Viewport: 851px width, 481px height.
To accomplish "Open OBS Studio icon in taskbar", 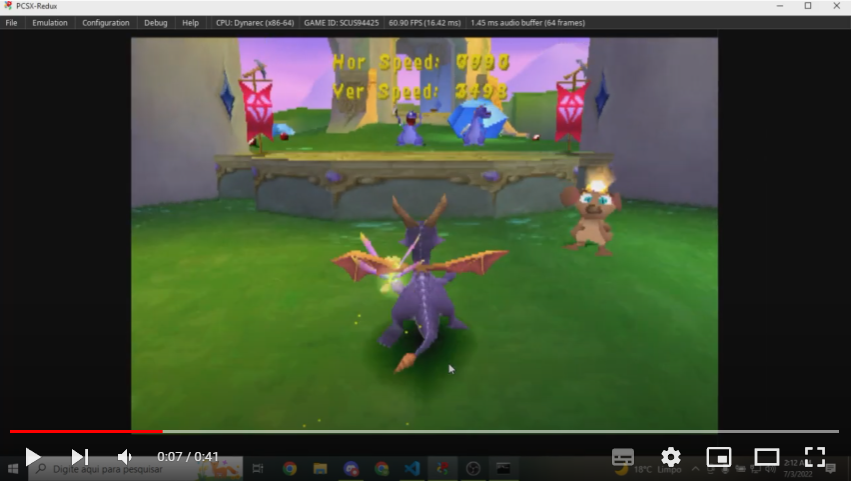I will [473, 469].
